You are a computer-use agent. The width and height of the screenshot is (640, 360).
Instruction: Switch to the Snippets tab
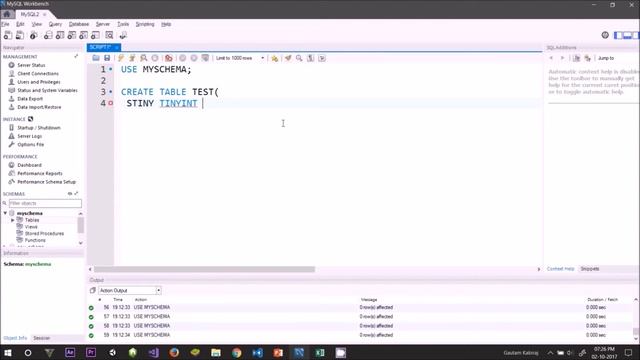click(x=590, y=269)
